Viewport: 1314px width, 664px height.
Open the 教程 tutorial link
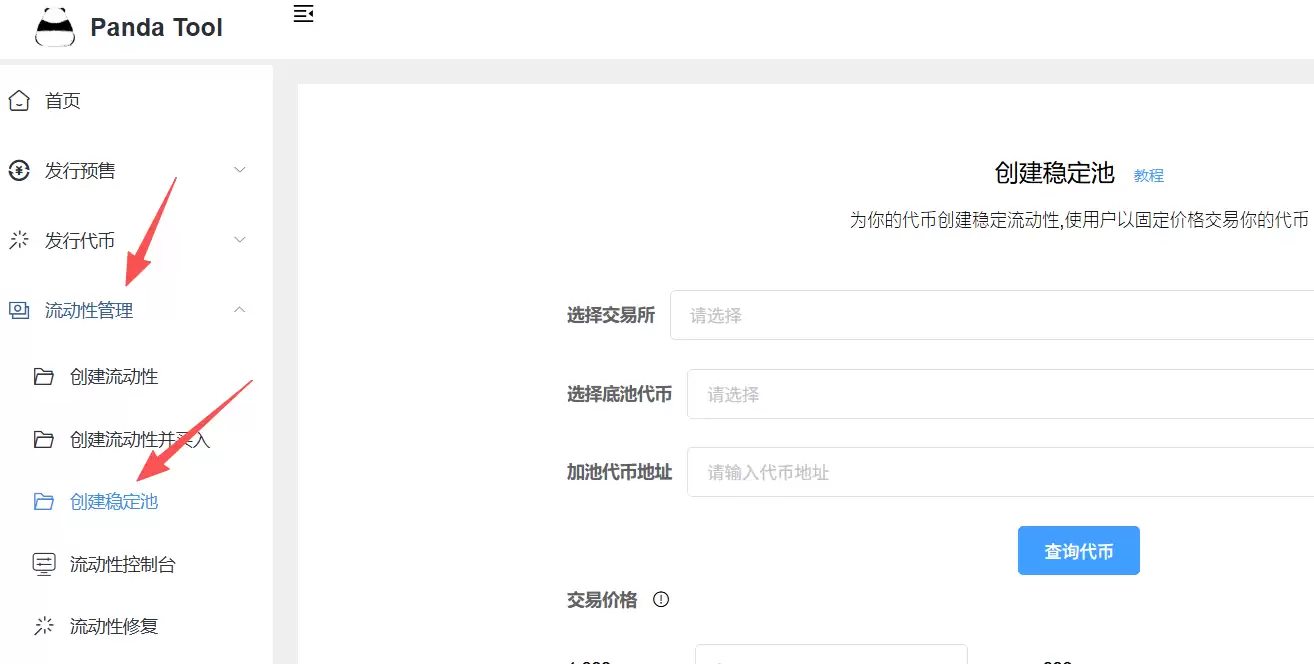coord(1148,175)
